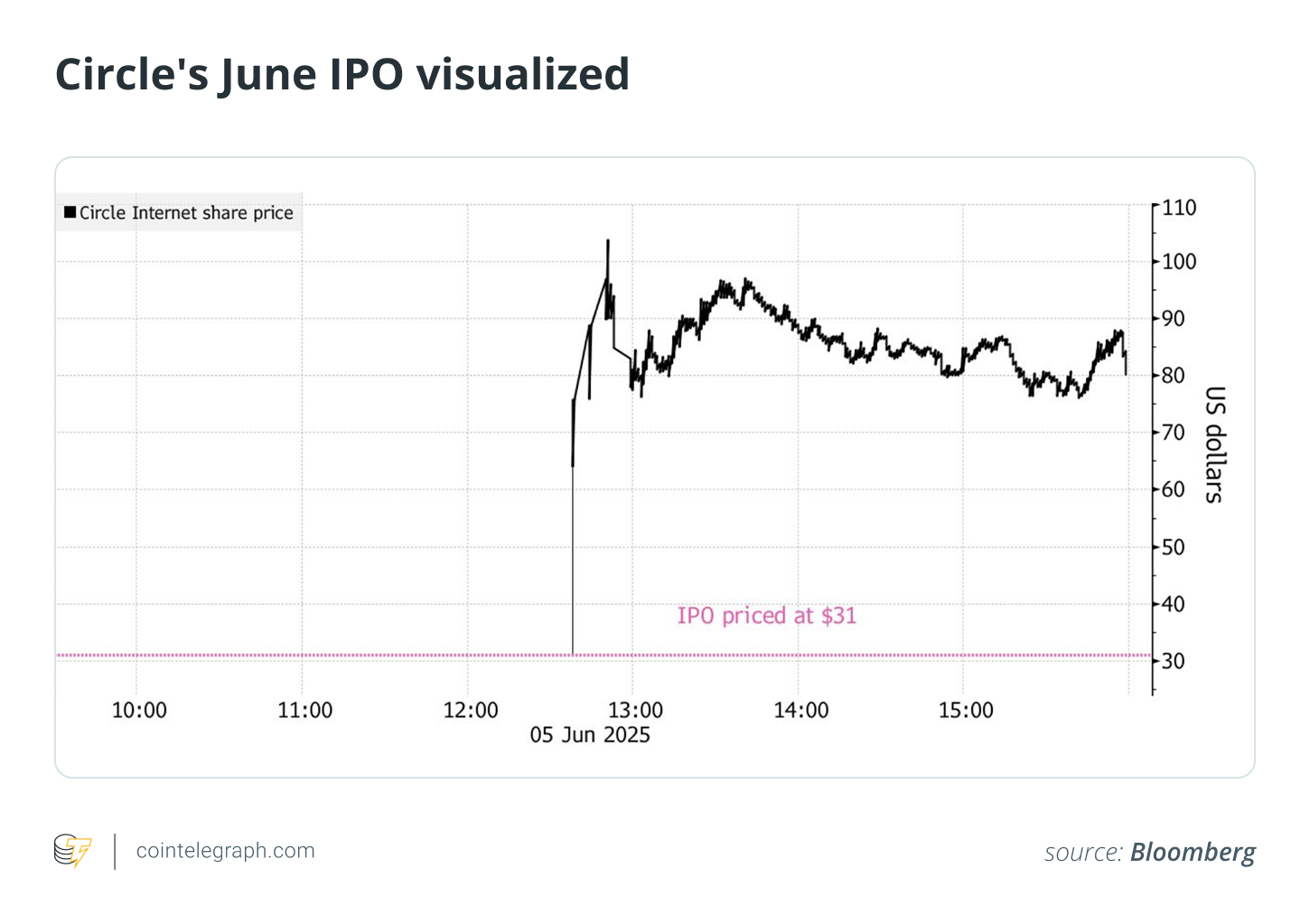Click the Bloomberg source credit

1192,852
